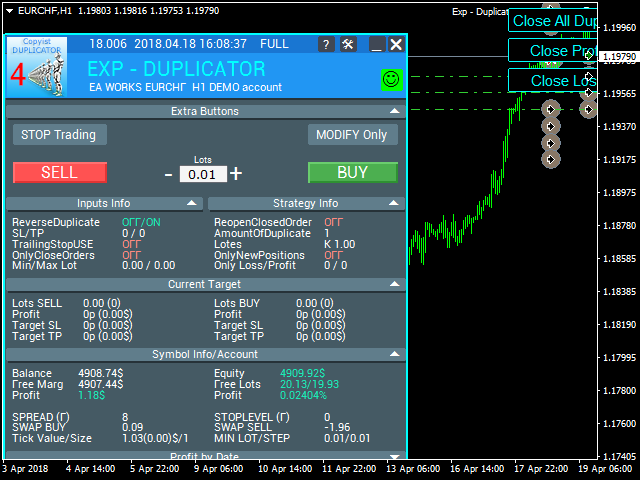640x480 pixels.
Task: Collapse the Strategy Info section arrow
Action: coord(393,203)
